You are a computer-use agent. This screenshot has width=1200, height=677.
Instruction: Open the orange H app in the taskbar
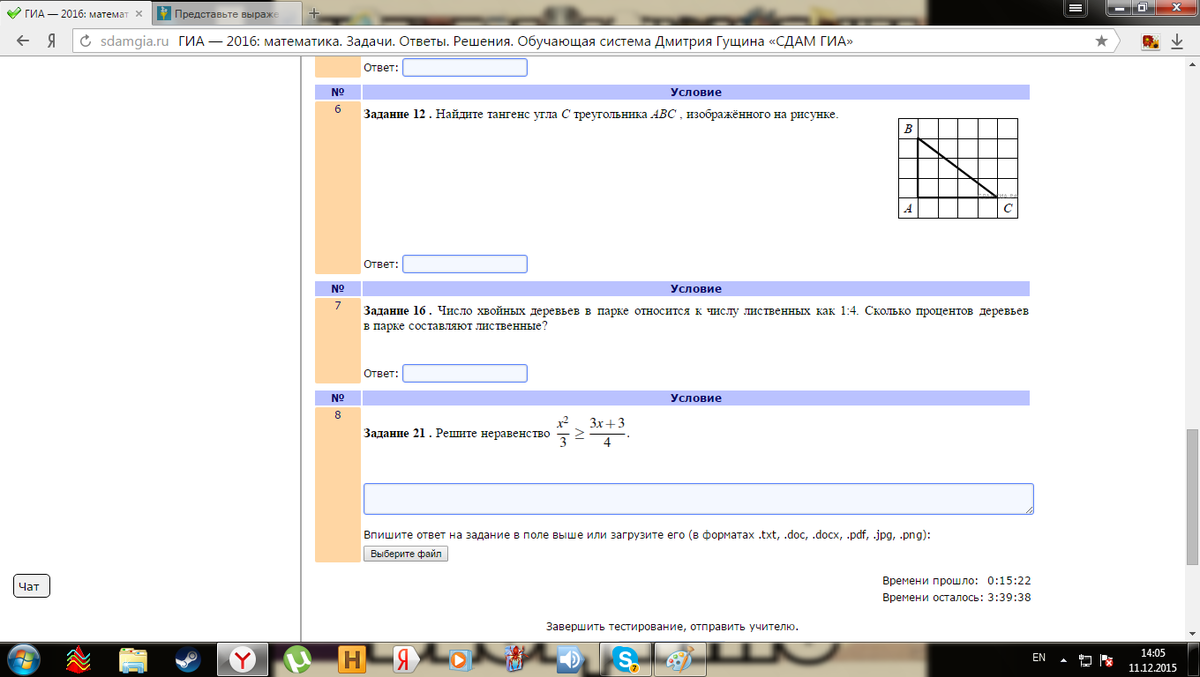click(x=351, y=659)
